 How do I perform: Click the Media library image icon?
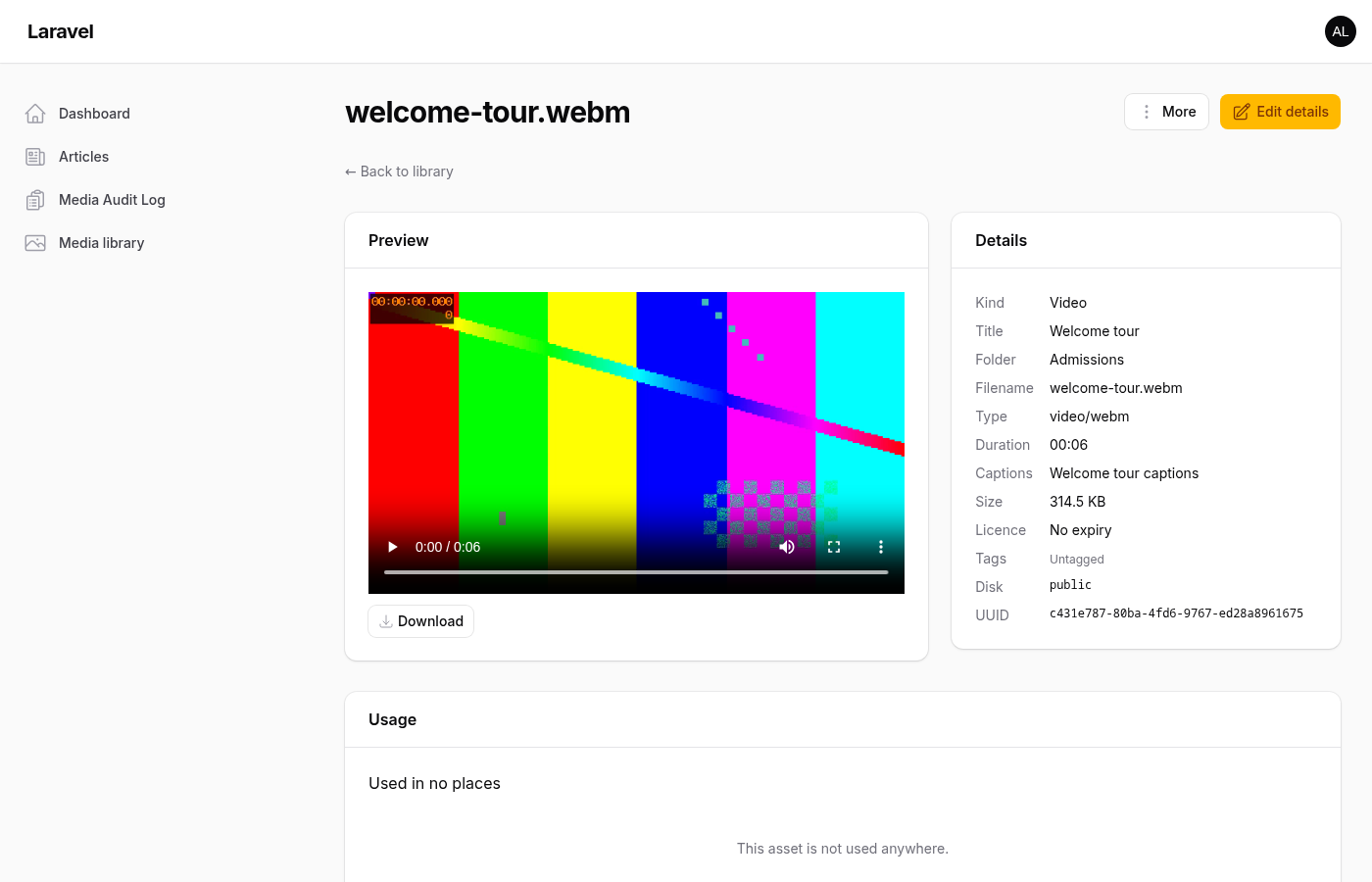(x=35, y=243)
